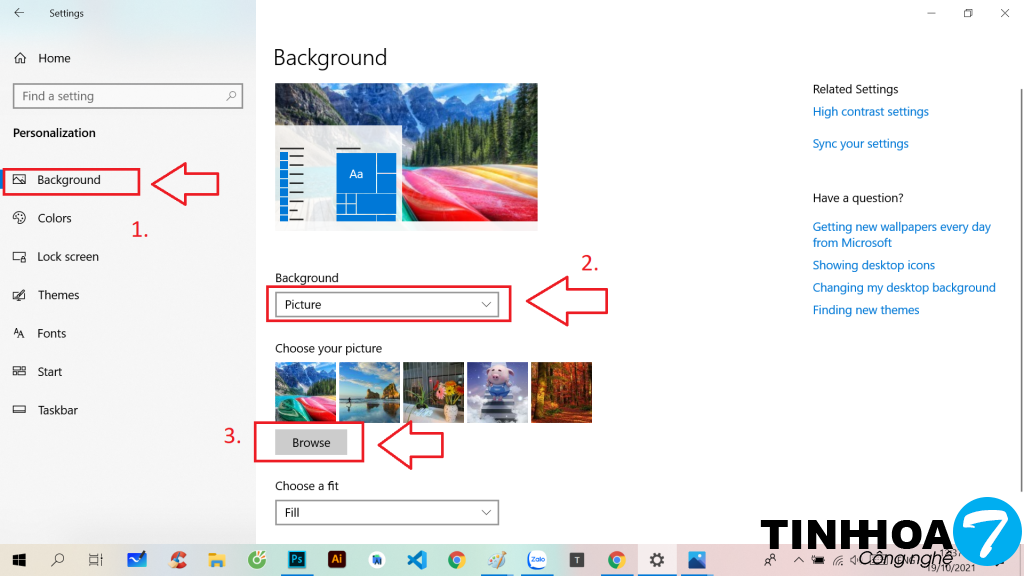Open the Themes settings page
This screenshot has width=1024, height=576.
point(58,295)
